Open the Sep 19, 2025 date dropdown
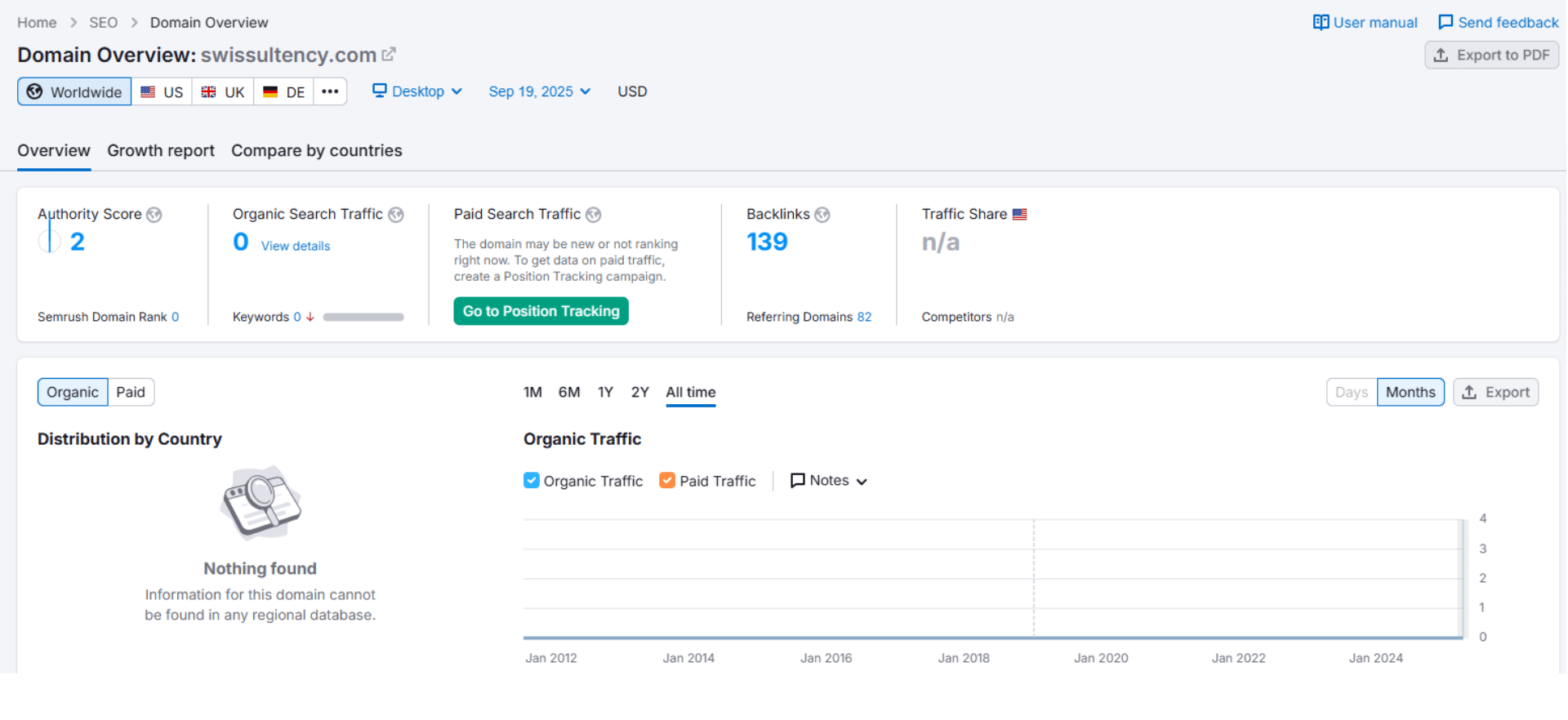 [540, 91]
